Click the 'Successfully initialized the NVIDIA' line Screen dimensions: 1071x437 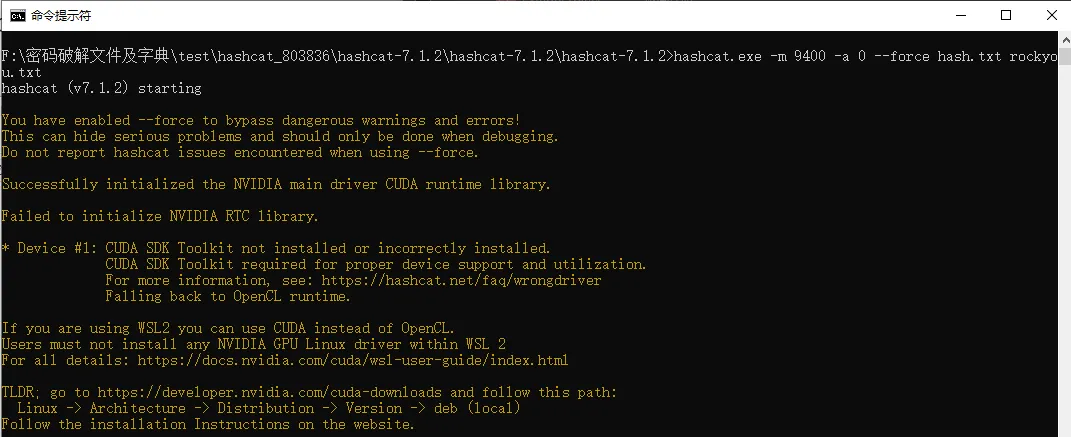[276, 184]
